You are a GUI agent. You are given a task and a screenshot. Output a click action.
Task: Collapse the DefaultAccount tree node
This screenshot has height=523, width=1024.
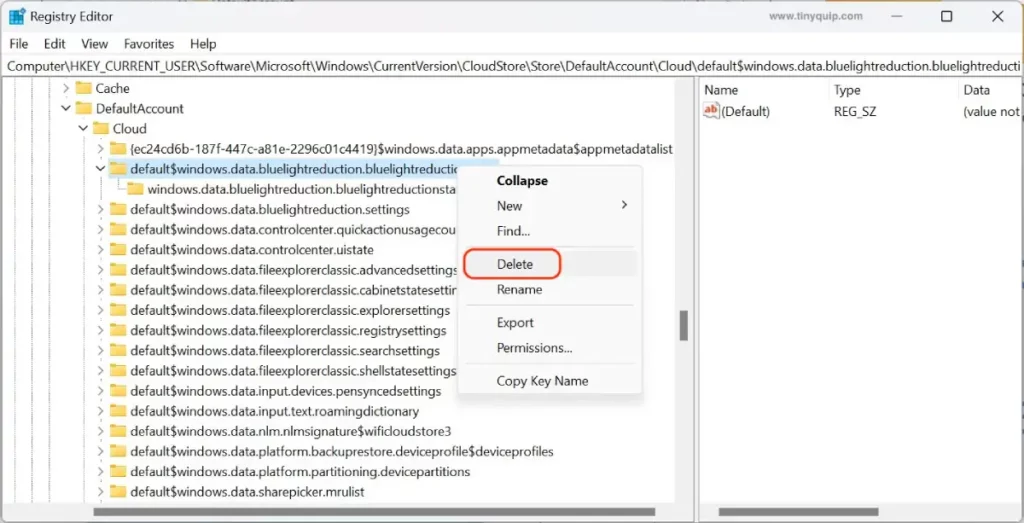click(x=66, y=108)
